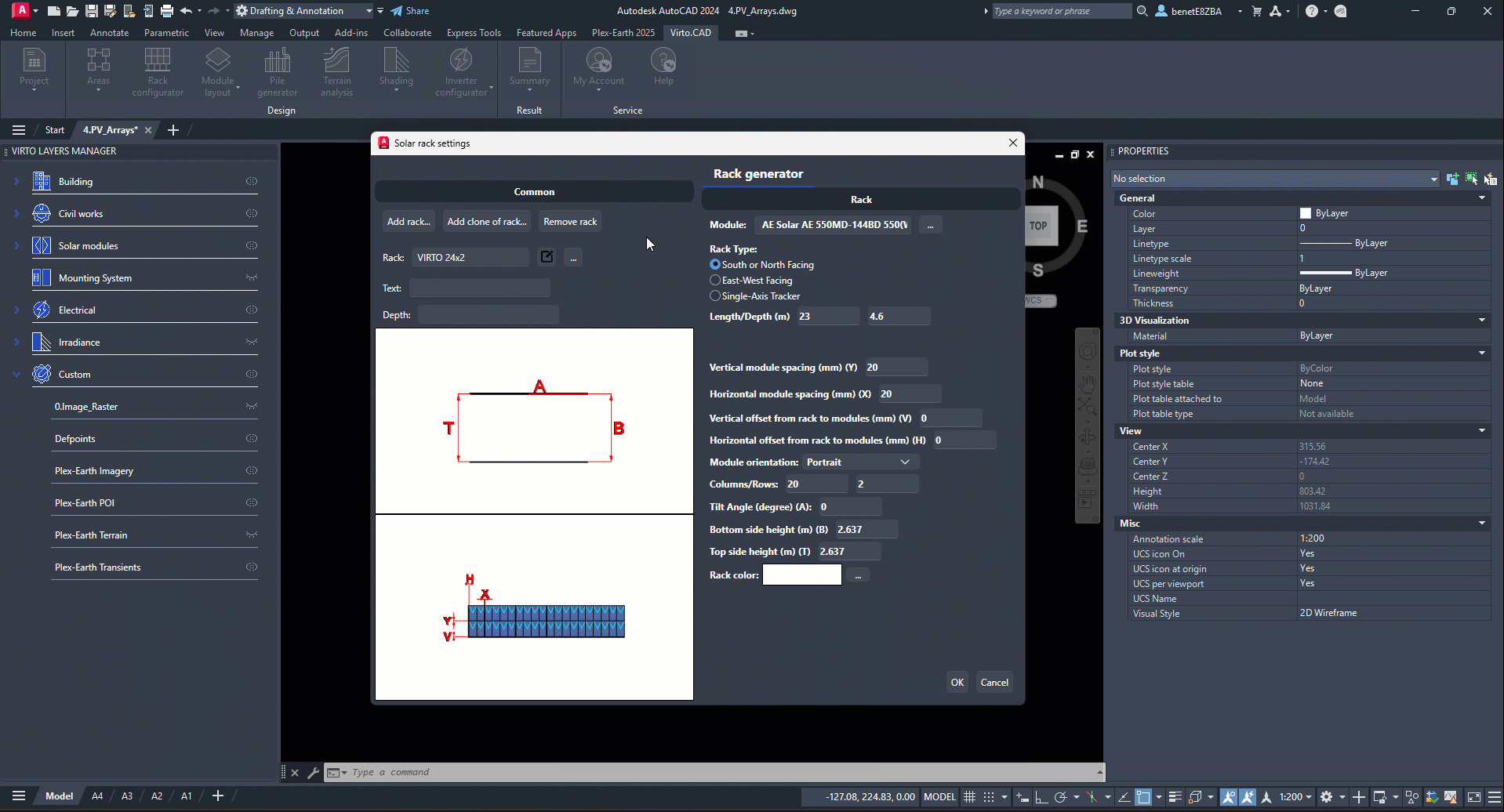The image size is (1504, 812).
Task: Toggle visibility of 0.Image_Raster layer
Action: coord(252,406)
